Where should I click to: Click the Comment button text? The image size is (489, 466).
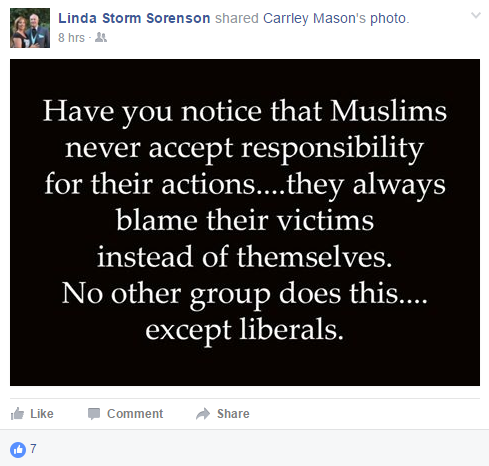(x=135, y=414)
